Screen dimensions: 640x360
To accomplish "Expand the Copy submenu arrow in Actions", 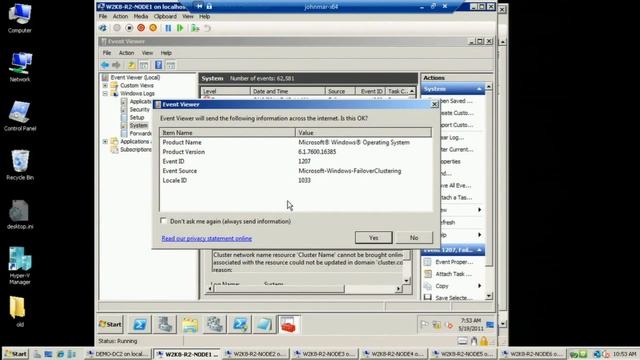I will 479,286.
